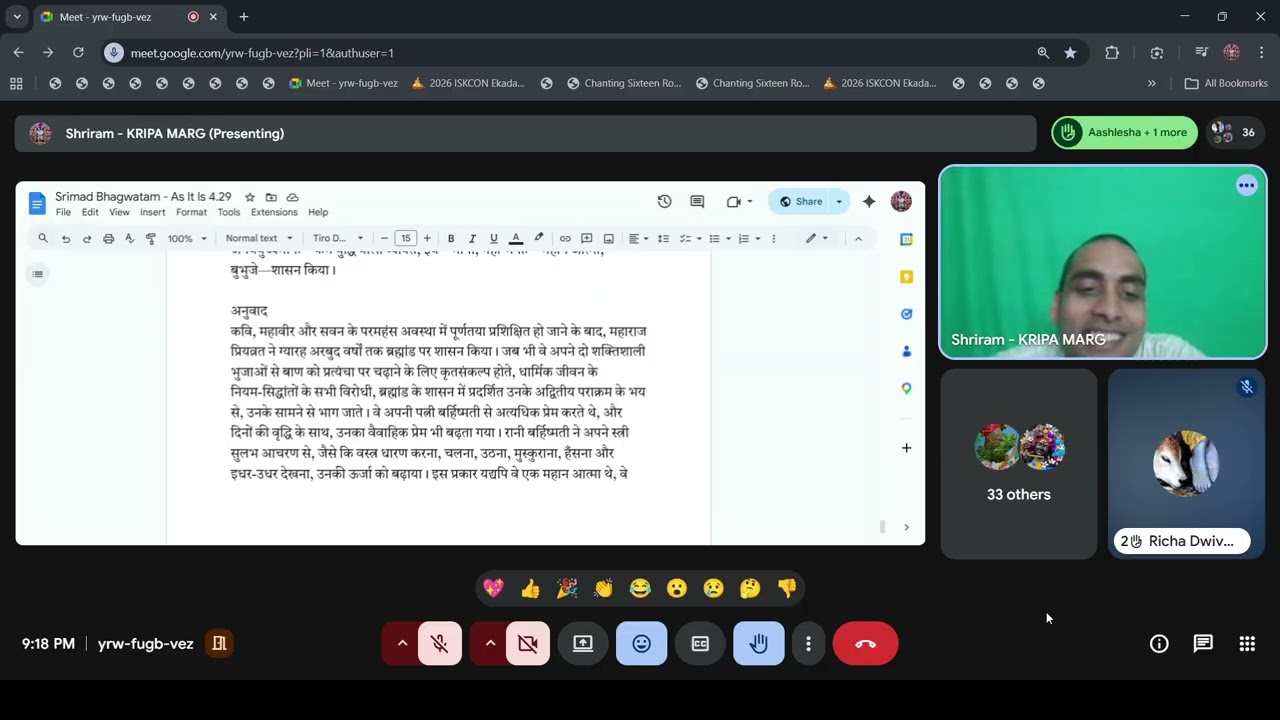The height and width of the screenshot is (720, 1280).
Task: Open Google Calendar side panel
Action: (906, 239)
